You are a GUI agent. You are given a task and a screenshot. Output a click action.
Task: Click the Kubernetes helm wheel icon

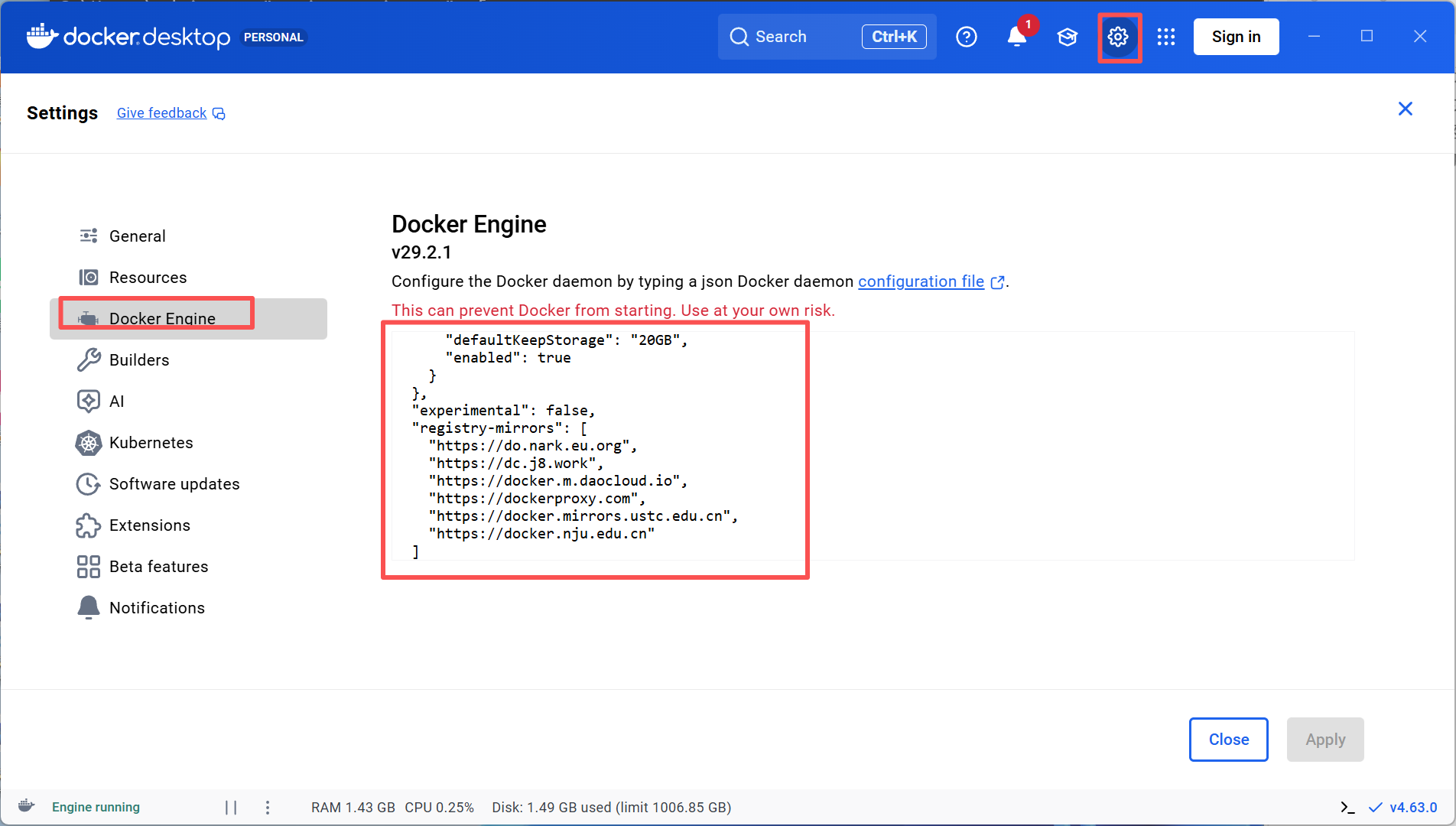[89, 442]
